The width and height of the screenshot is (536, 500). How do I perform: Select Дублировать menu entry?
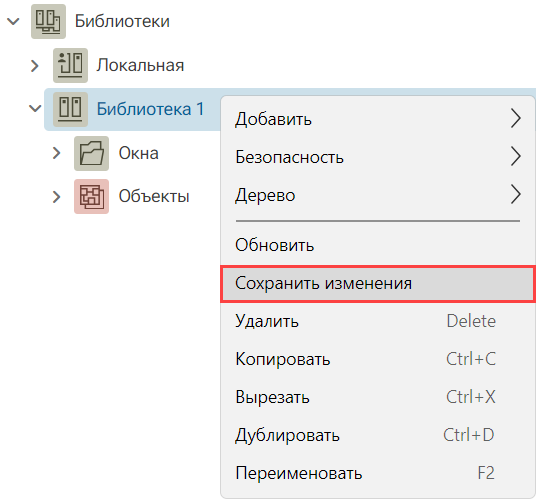point(377,435)
